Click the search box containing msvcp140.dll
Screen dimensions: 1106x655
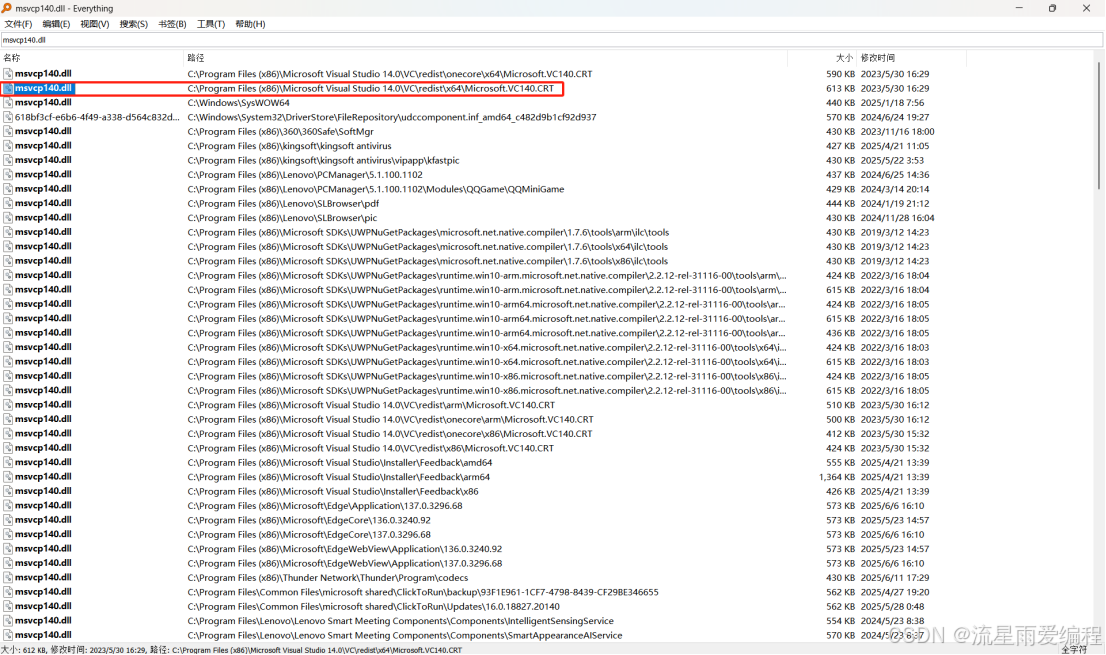[552, 40]
